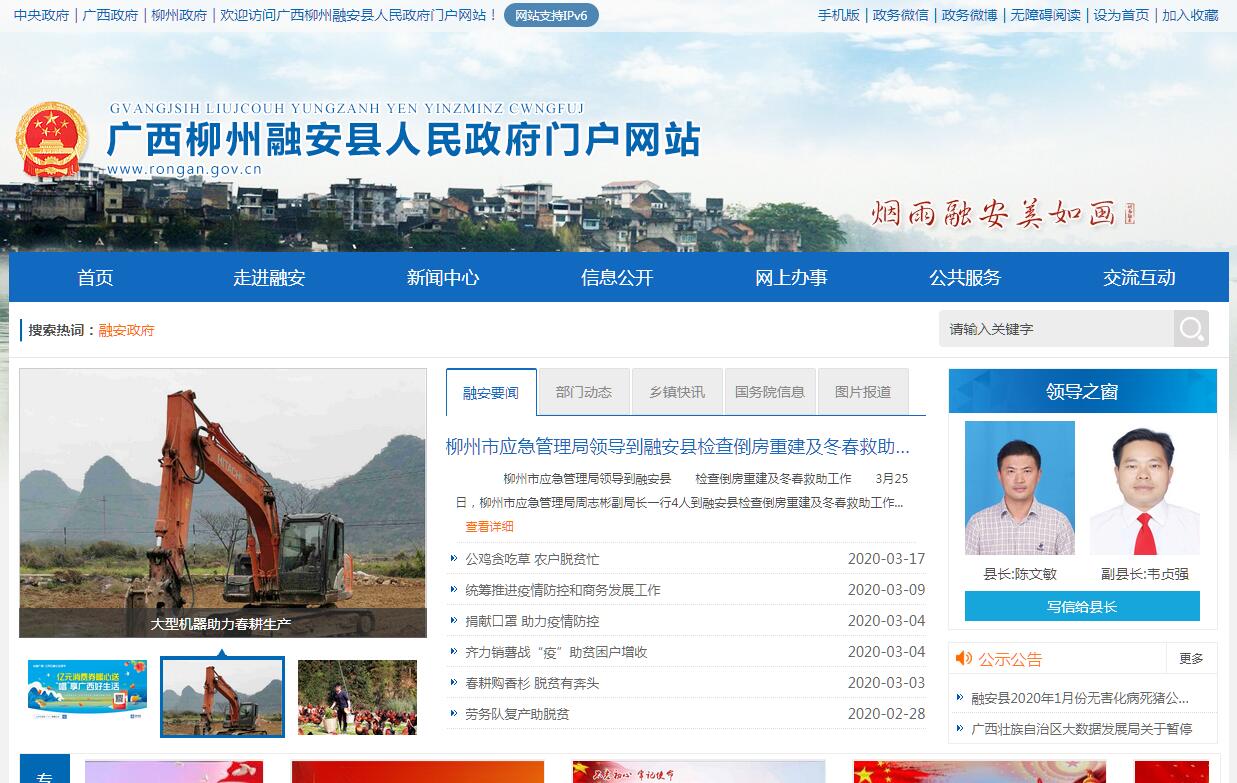Click the 融安政府 hot search keyword

[126, 330]
